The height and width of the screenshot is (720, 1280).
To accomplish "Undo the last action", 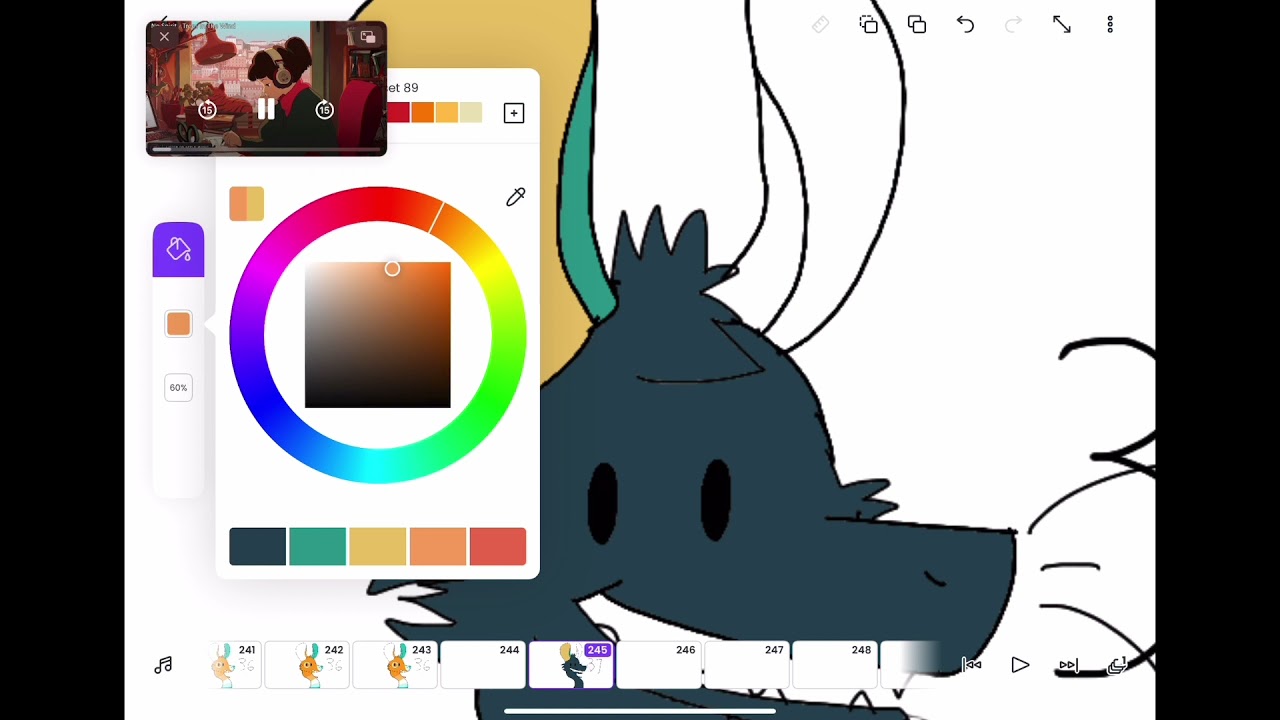I will click(965, 25).
